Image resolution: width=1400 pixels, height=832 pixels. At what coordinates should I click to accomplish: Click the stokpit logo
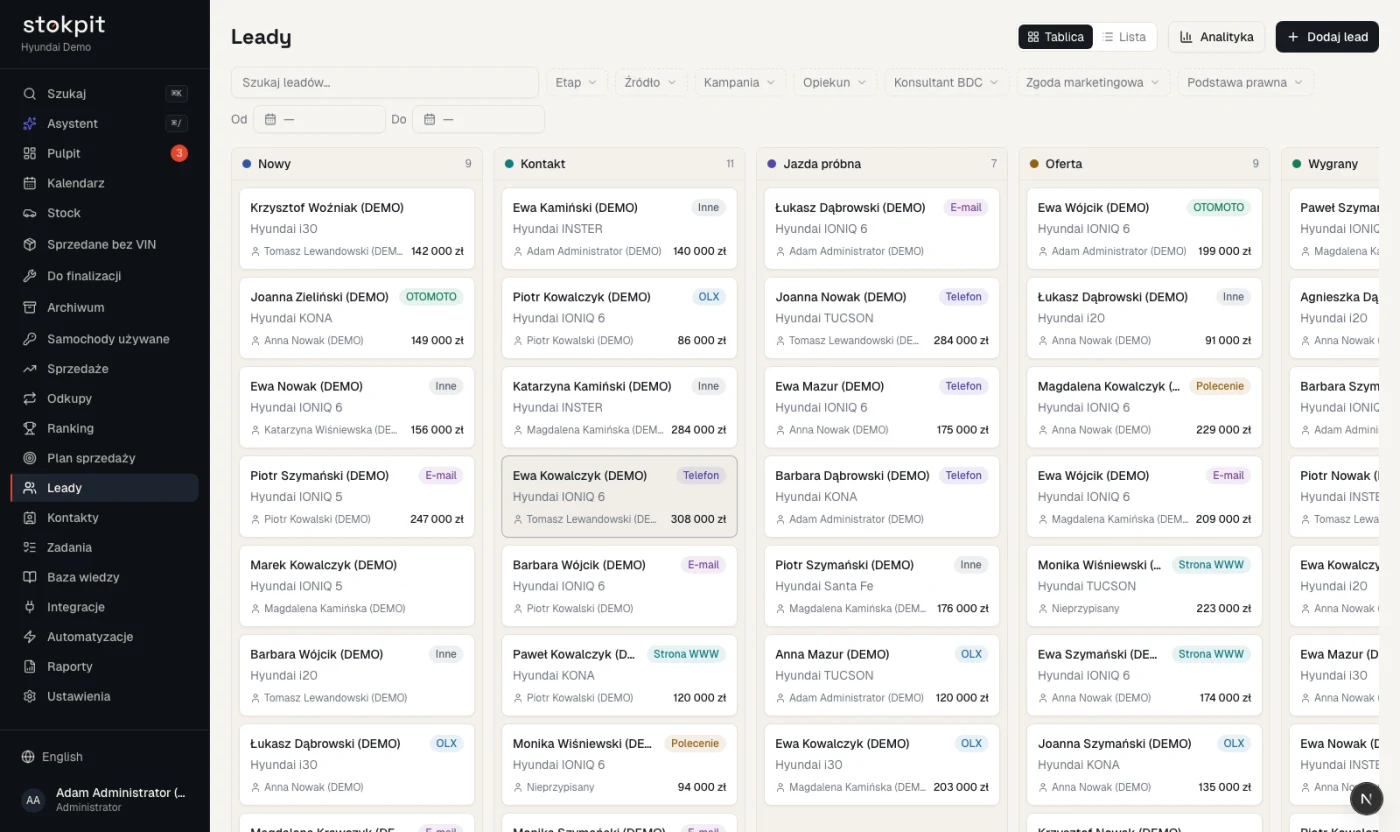(64, 26)
